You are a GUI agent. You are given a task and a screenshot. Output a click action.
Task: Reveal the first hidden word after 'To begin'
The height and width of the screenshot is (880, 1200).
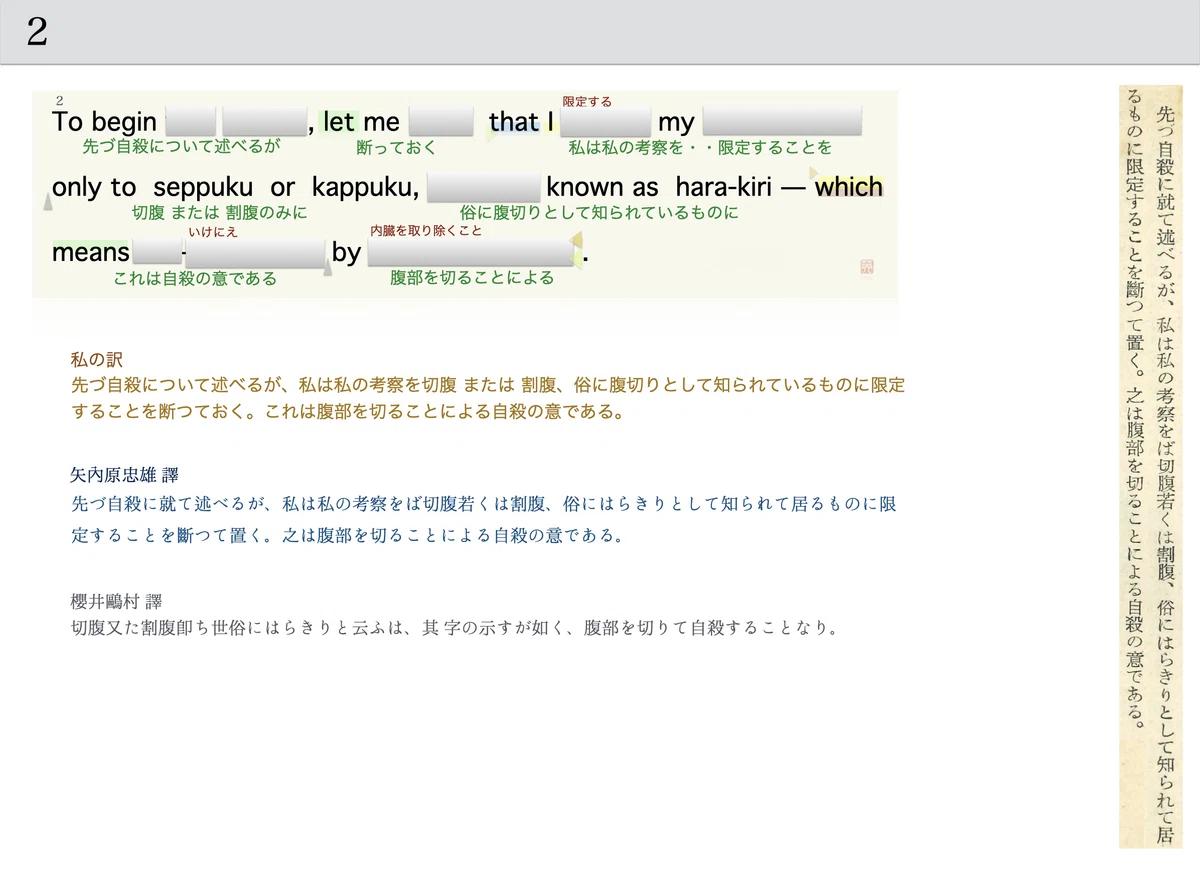pyautogui.click(x=190, y=121)
